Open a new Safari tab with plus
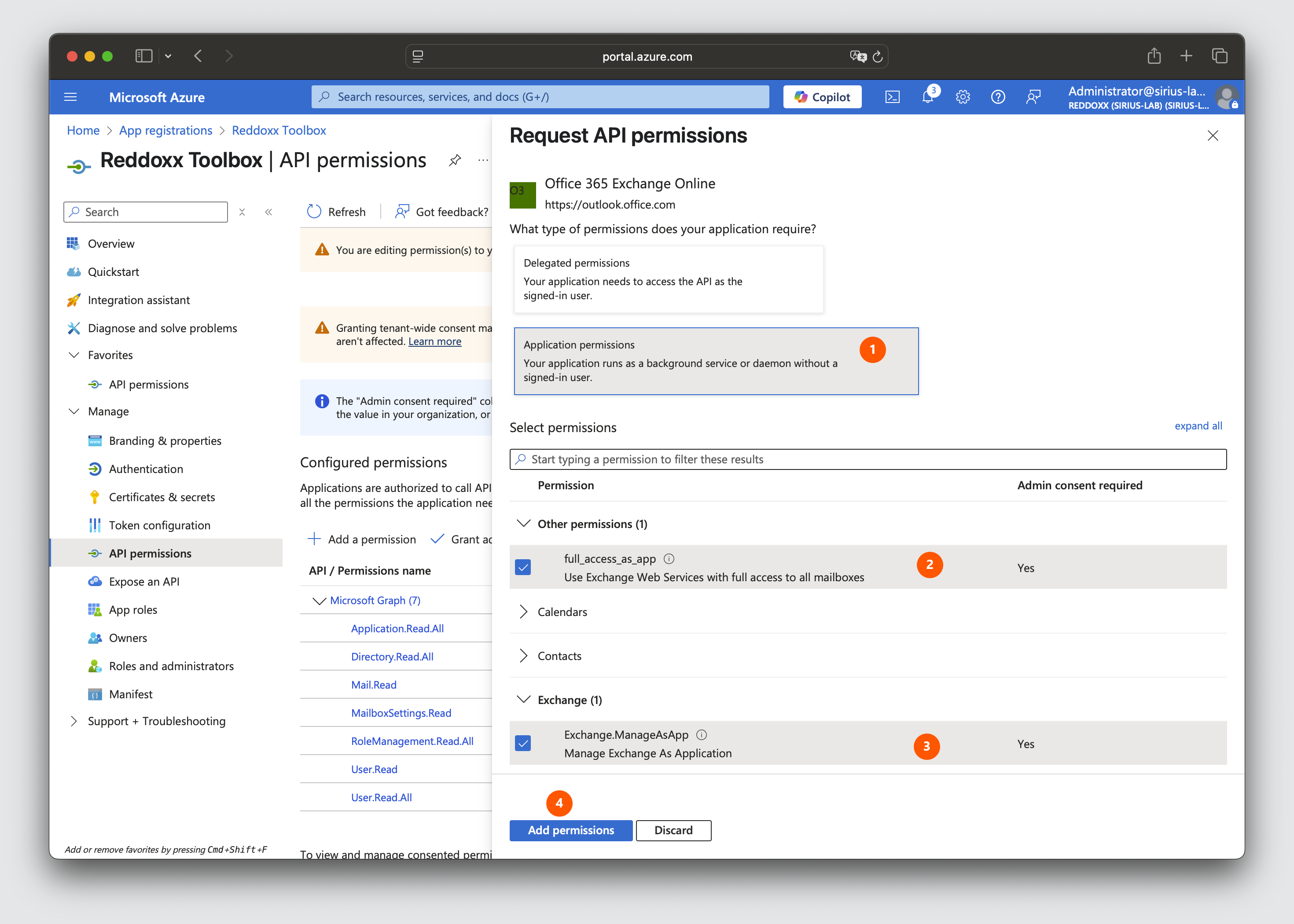 click(1187, 56)
